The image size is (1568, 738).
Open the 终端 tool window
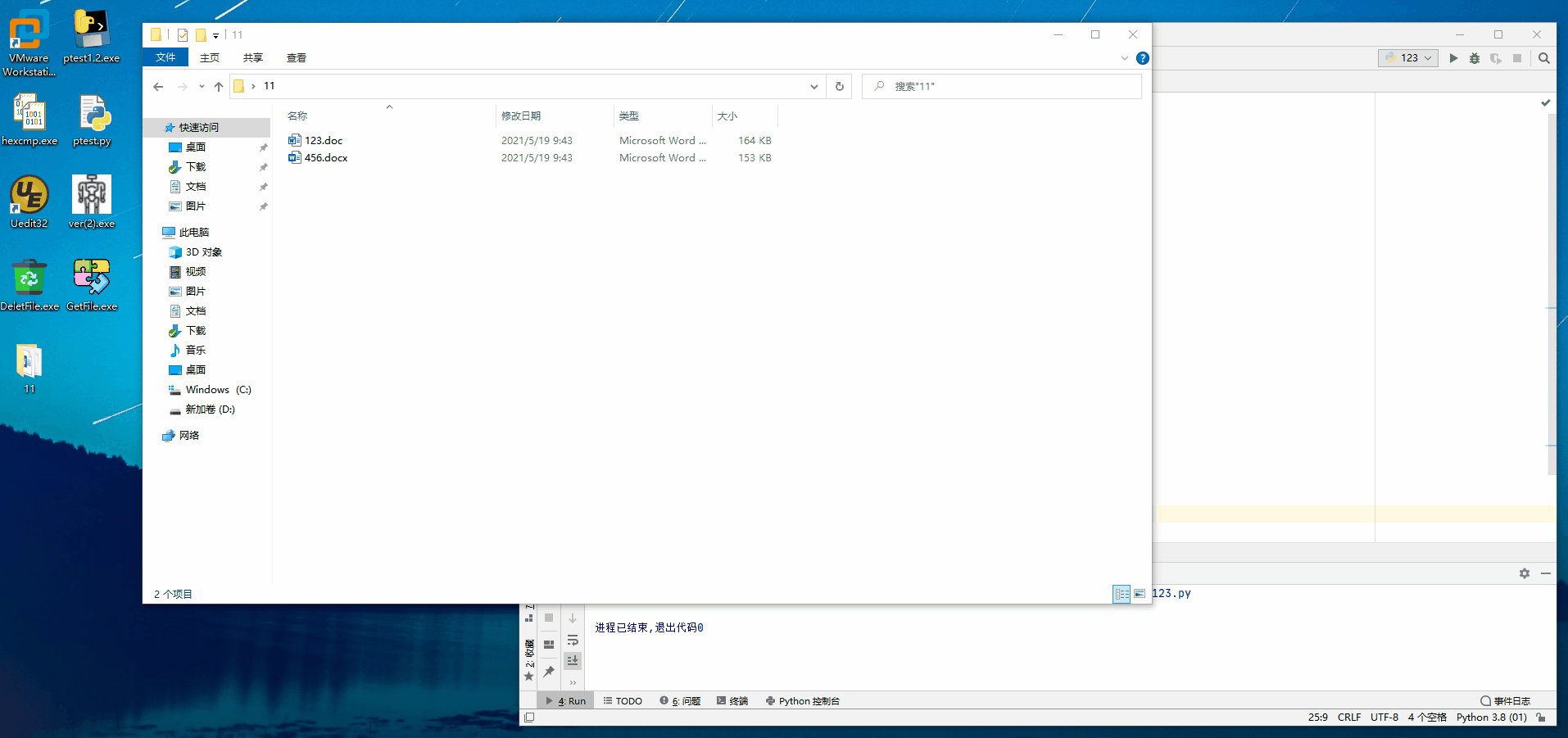[732, 701]
